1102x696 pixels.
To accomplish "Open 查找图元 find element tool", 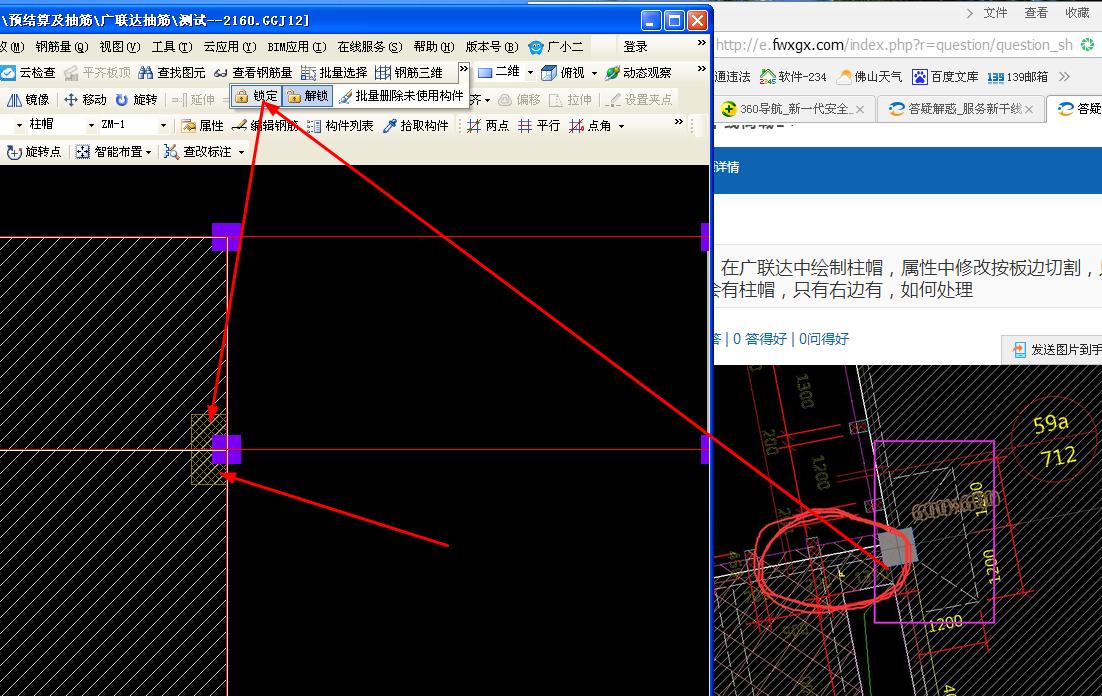I will click(x=172, y=72).
